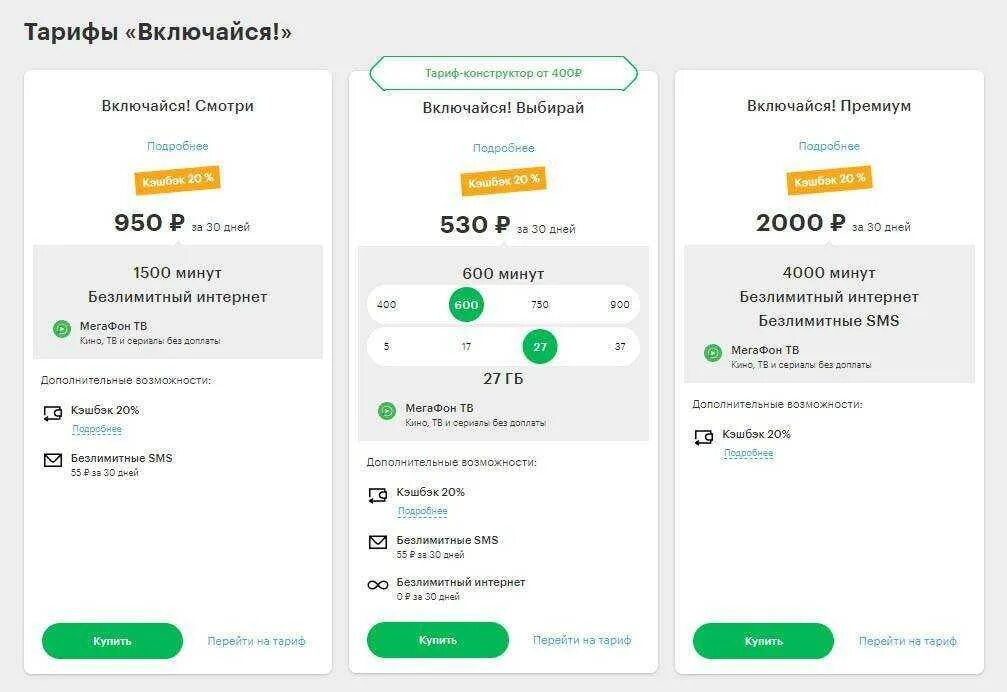This screenshot has width=1007, height=692.
Task: Click the SMS envelope icon in Смотри card
Action: point(53,460)
